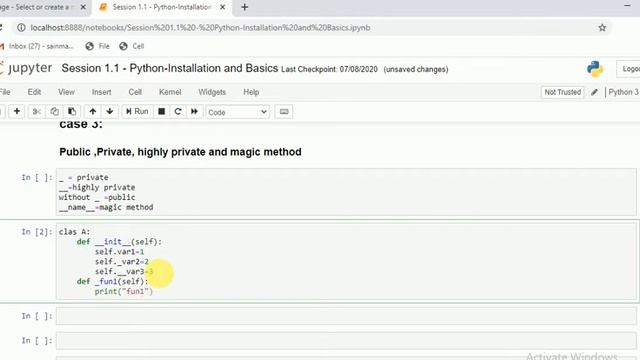
Task: Click the line self.__var3=3
Action: point(124,271)
